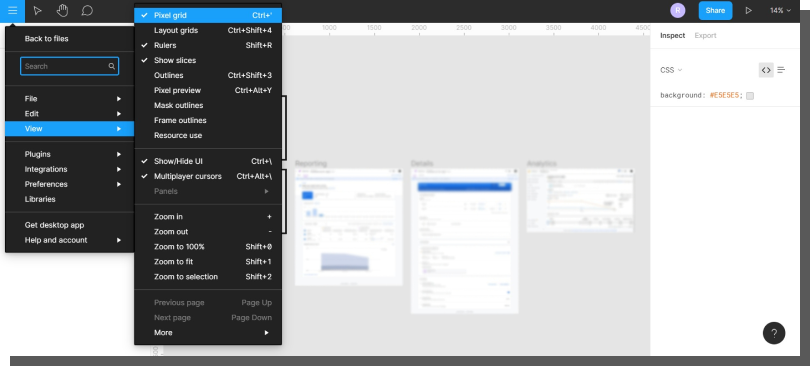
Task: Open the zoom level 14% dropdown
Action: pyautogui.click(x=780, y=10)
